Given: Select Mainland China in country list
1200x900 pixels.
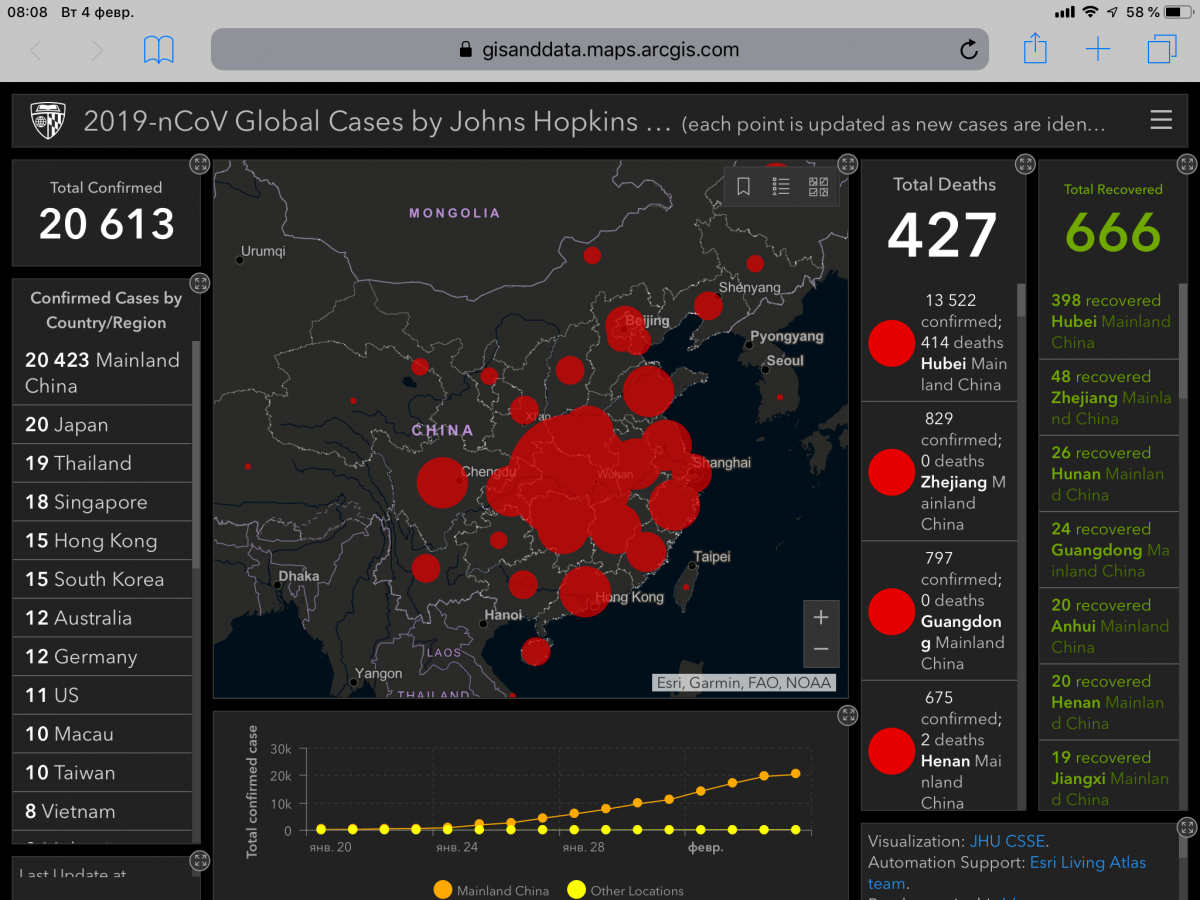Looking at the screenshot, I should point(102,373).
